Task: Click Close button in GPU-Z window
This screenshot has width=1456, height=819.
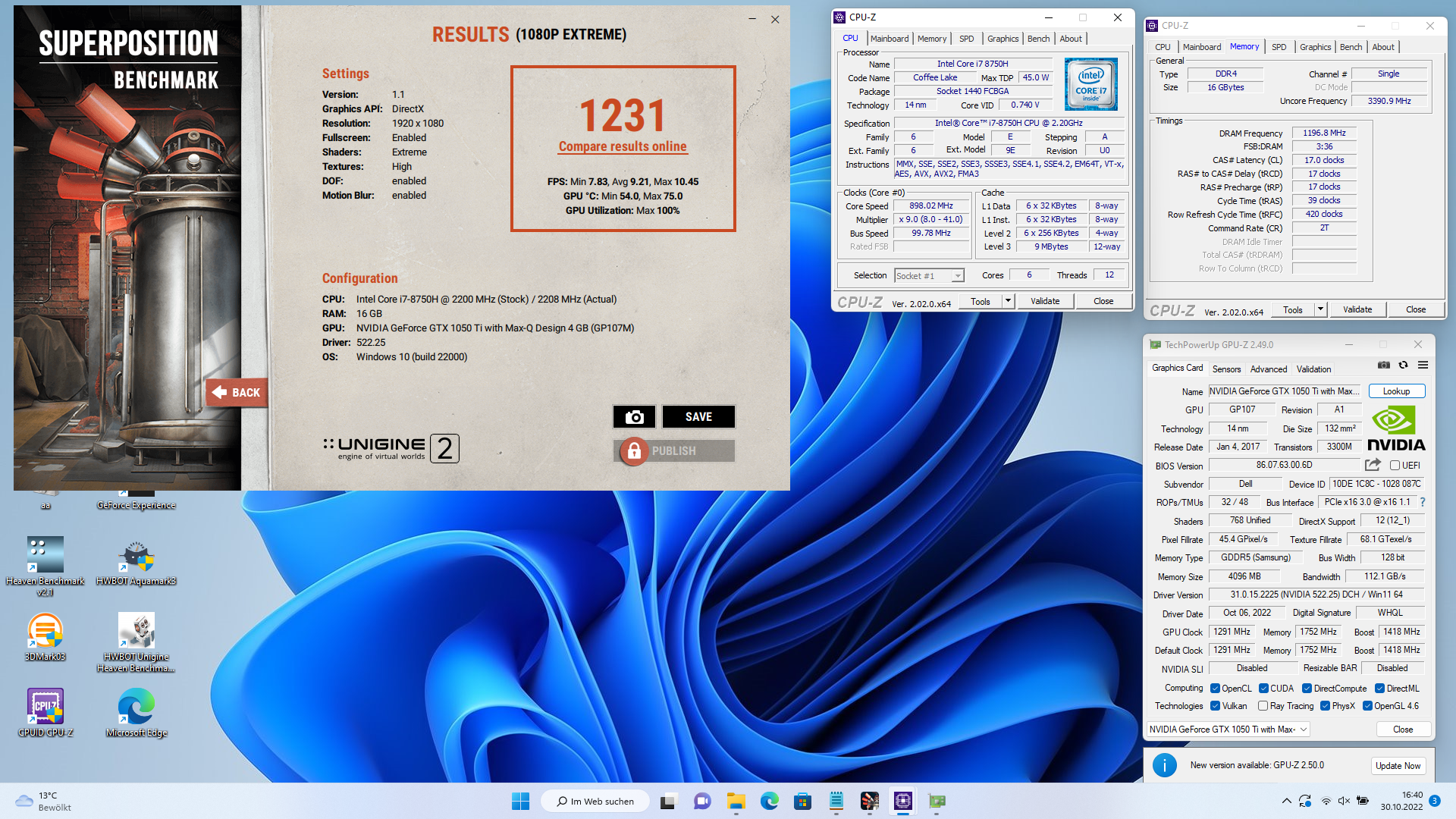Action: pos(1403,730)
